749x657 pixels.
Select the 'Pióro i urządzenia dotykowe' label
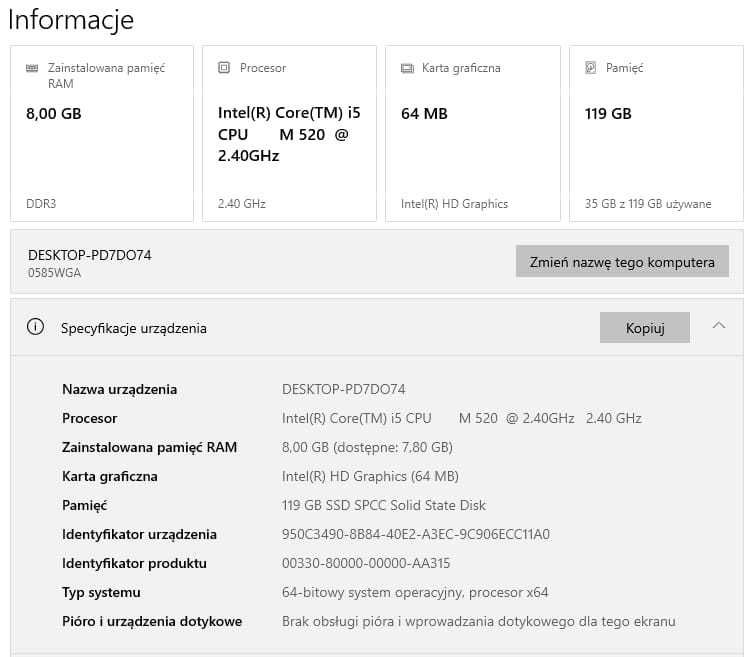152,622
